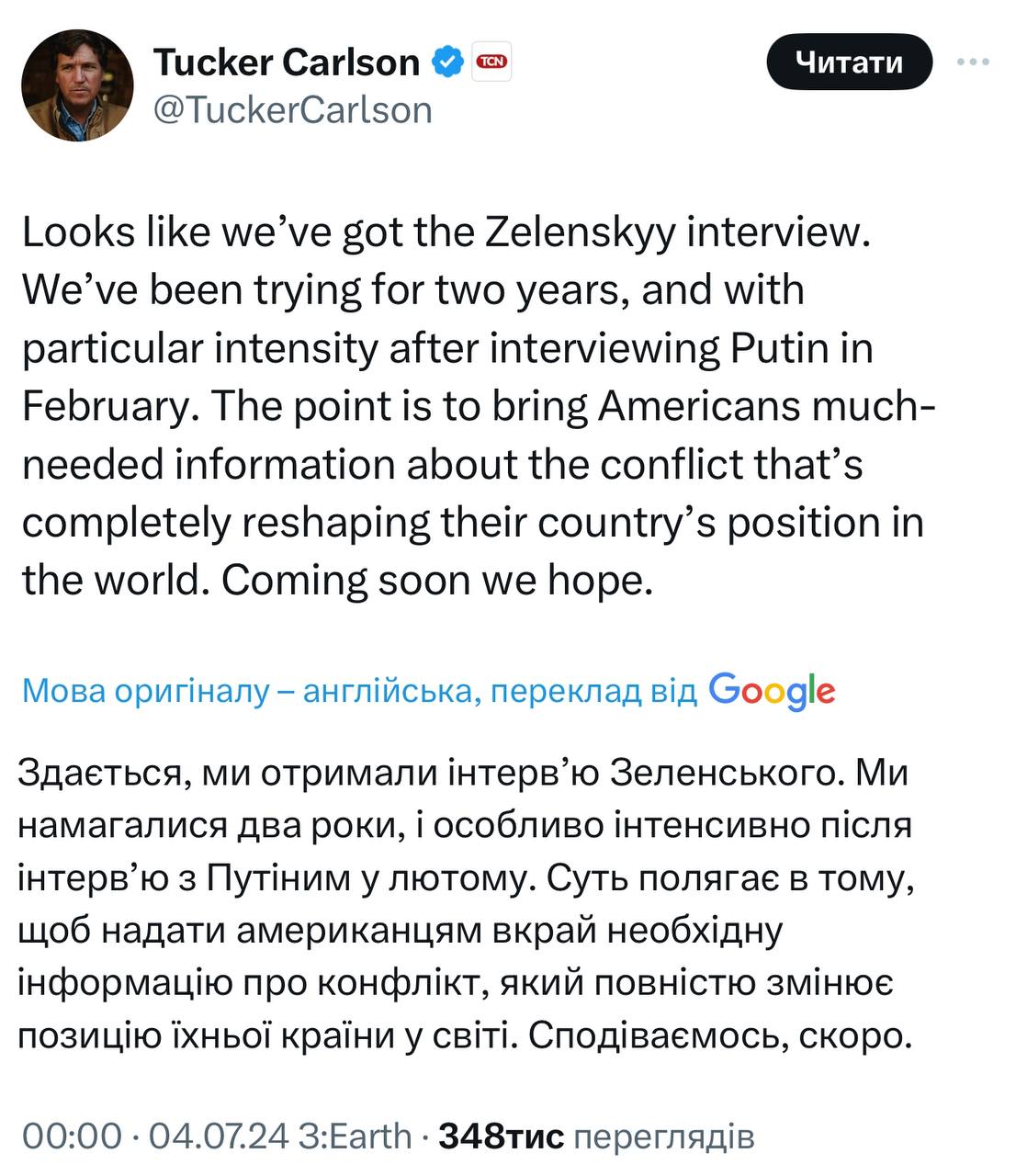Click the Tucker Carlson display name
This screenshot has height=1176, width=1016.
[x=287, y=62]
